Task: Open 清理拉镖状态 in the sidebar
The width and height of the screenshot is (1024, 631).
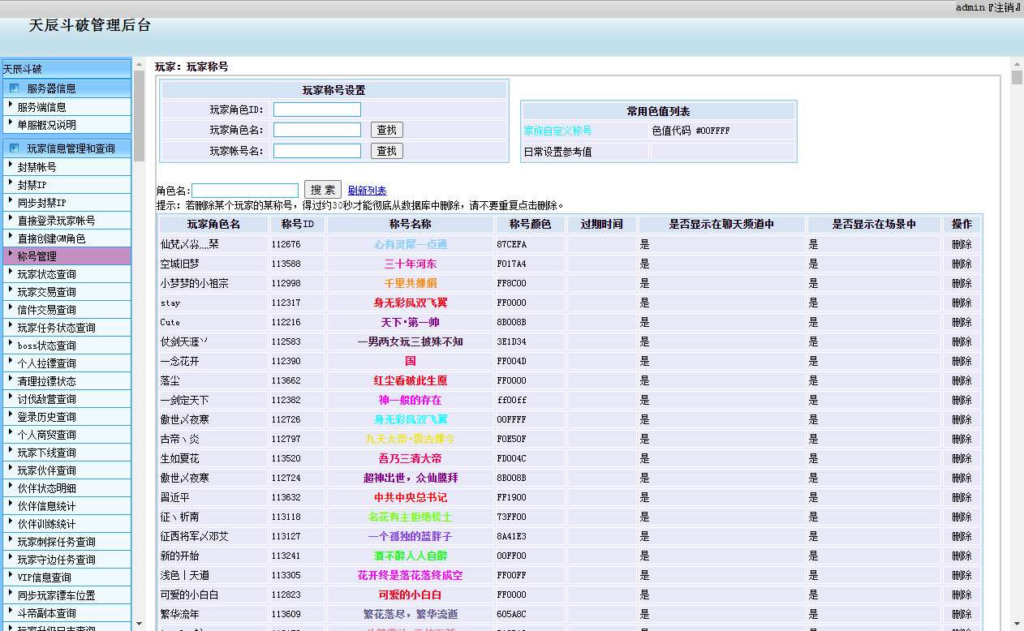Action: pyautogui.click(x=66, y=381)
